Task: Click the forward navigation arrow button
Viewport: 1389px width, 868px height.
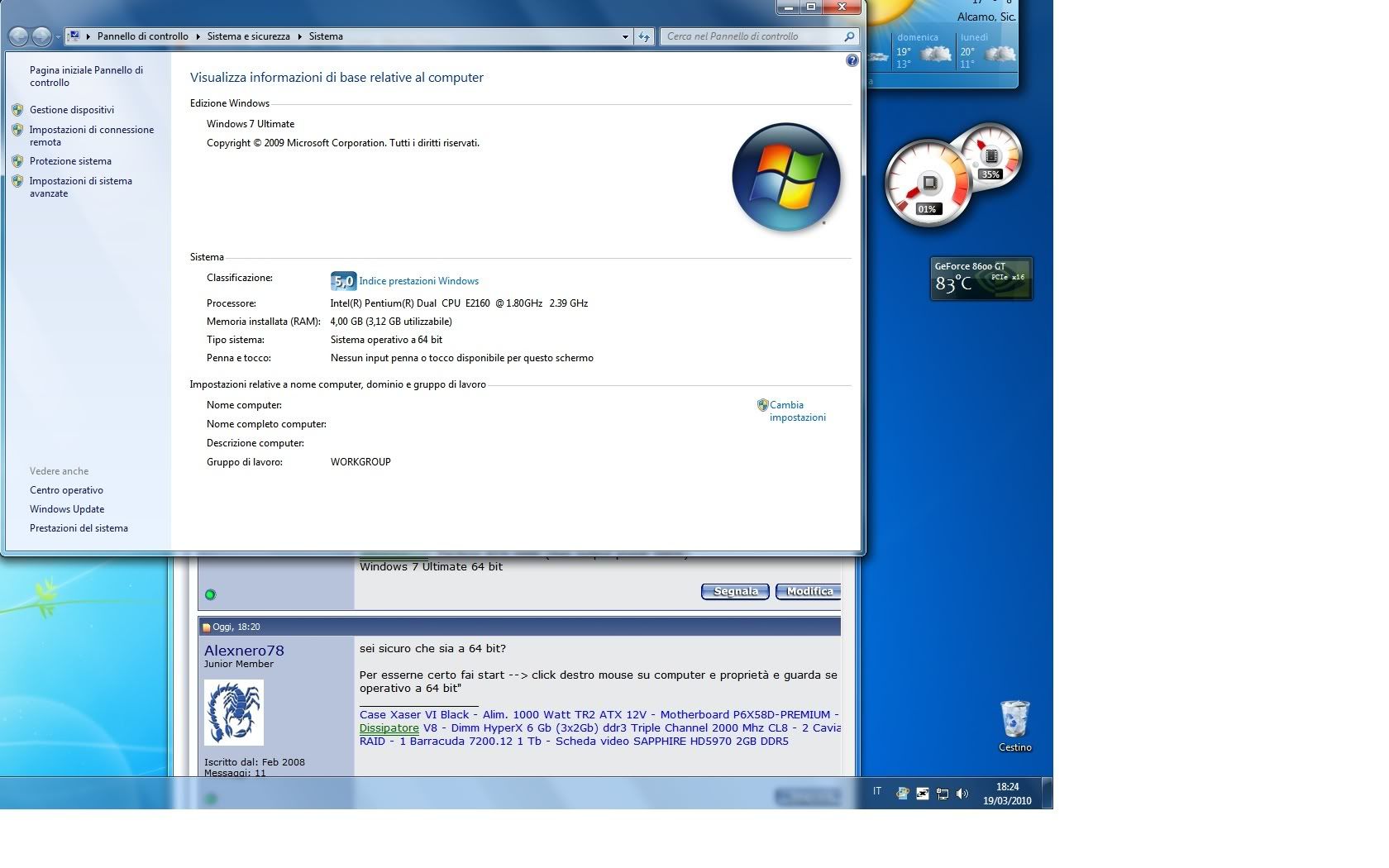Action: coord(41,36)
